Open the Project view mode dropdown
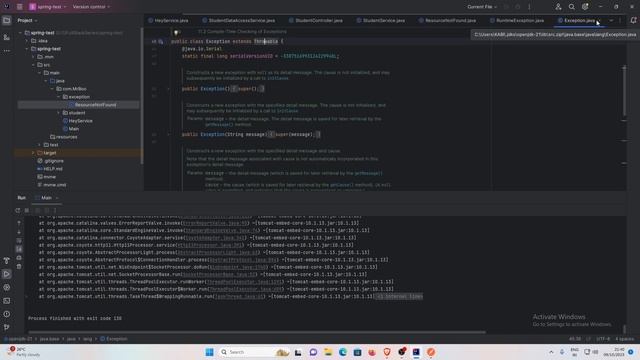 27,20
